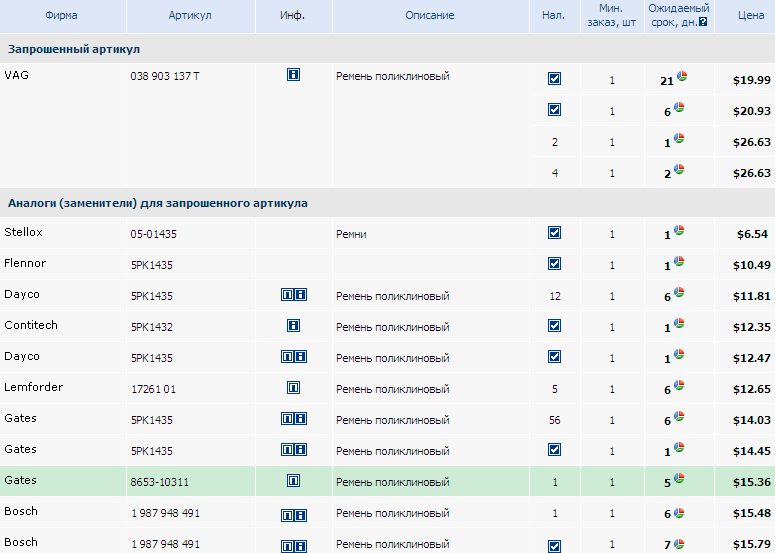Open the photo icon for Lemforder 17261 01

[294, 387]
